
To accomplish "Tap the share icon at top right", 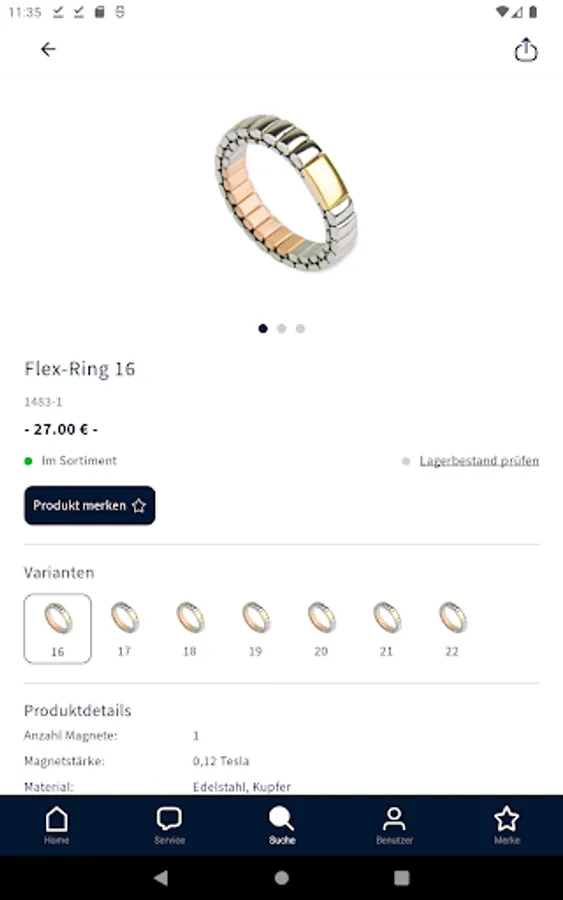I will [525, 50].
